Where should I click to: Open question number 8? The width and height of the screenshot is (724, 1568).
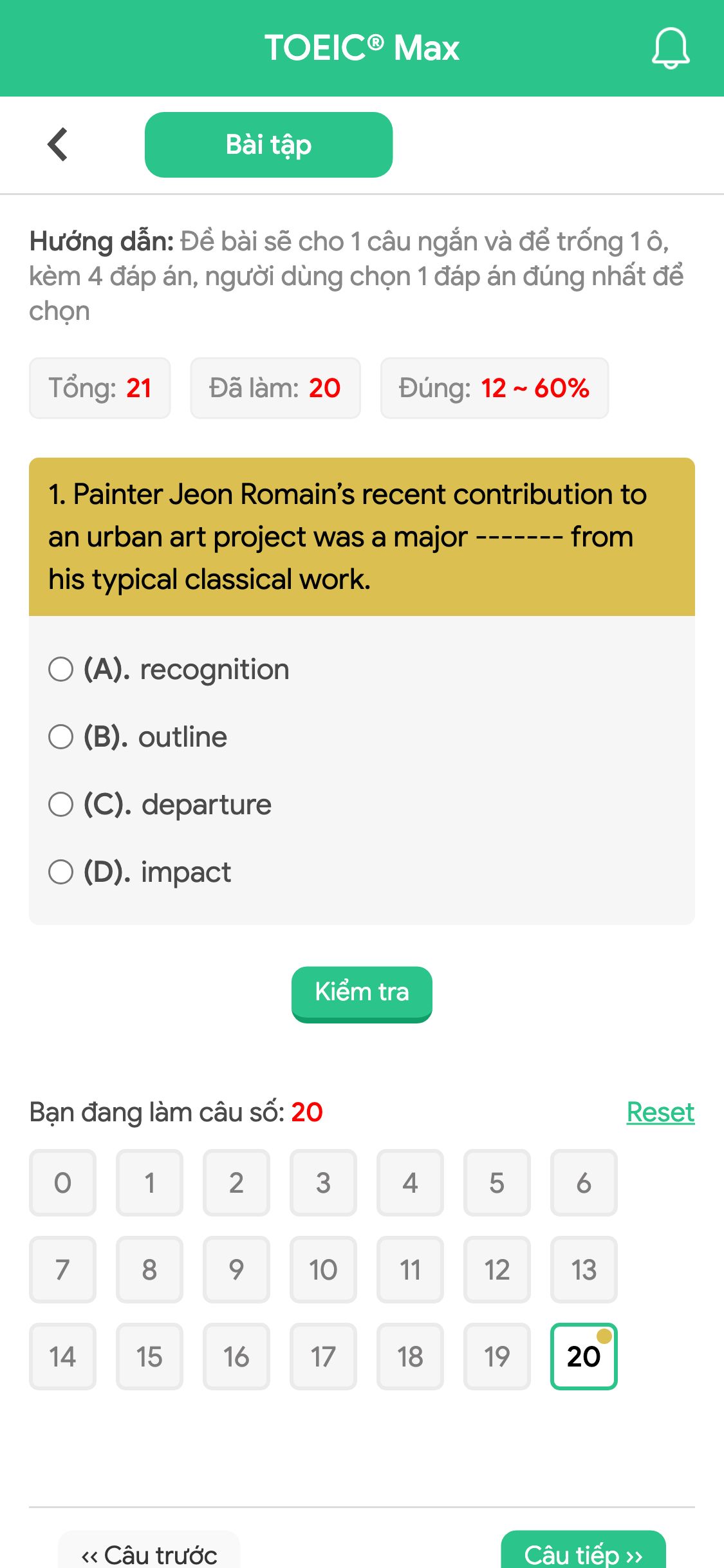pyautogui.click(x=149, y=1270)
